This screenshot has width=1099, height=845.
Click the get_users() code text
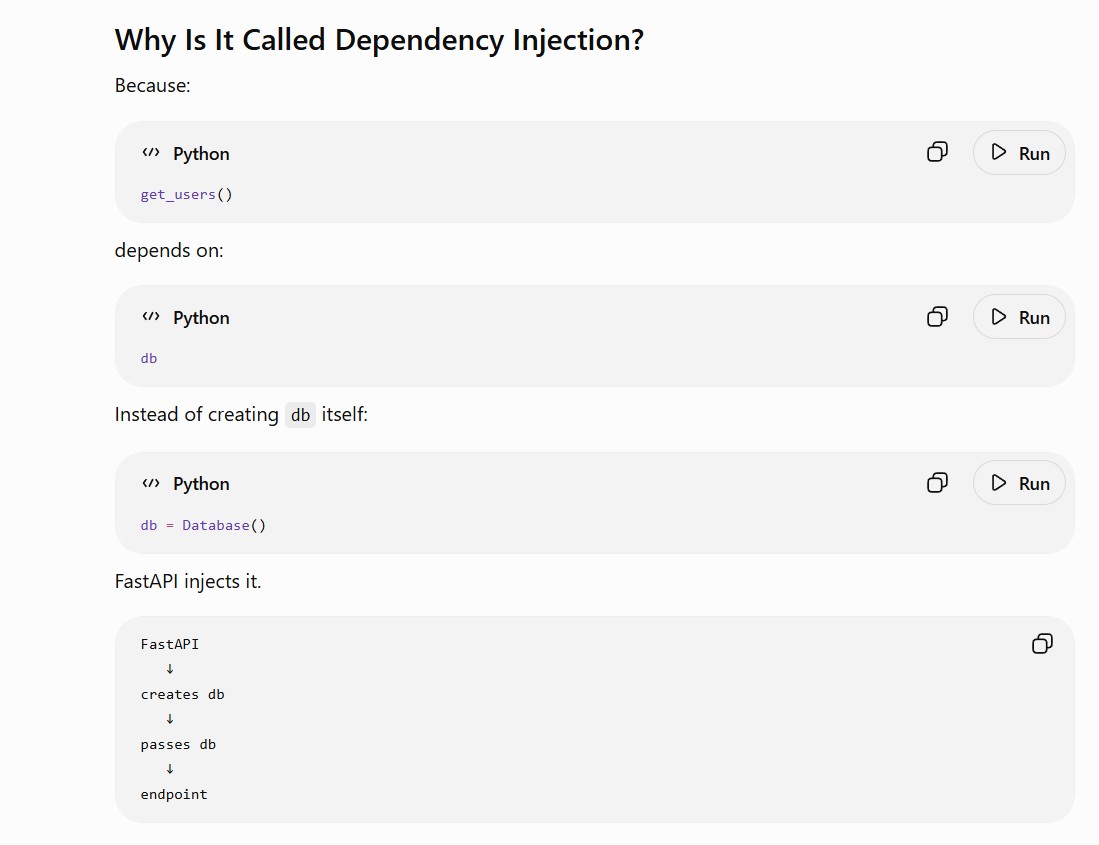186,194
